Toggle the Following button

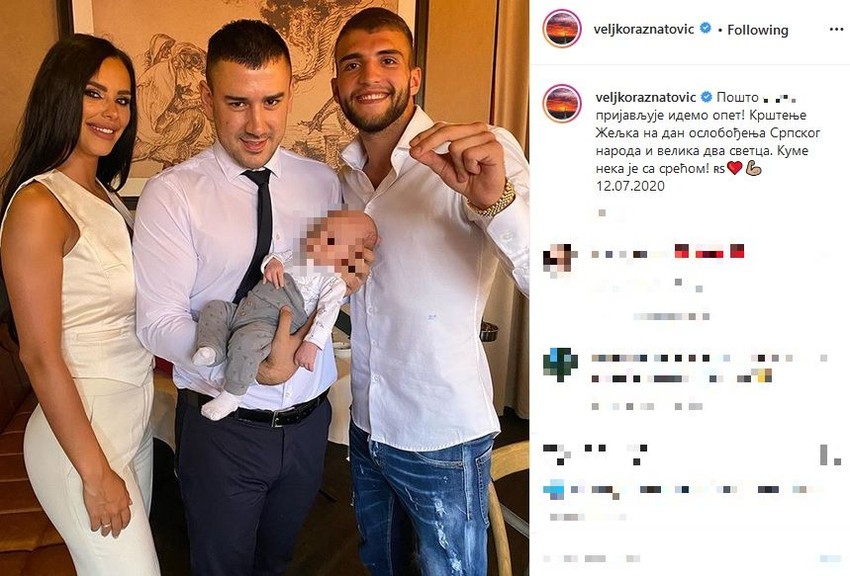tap(757, 30)
